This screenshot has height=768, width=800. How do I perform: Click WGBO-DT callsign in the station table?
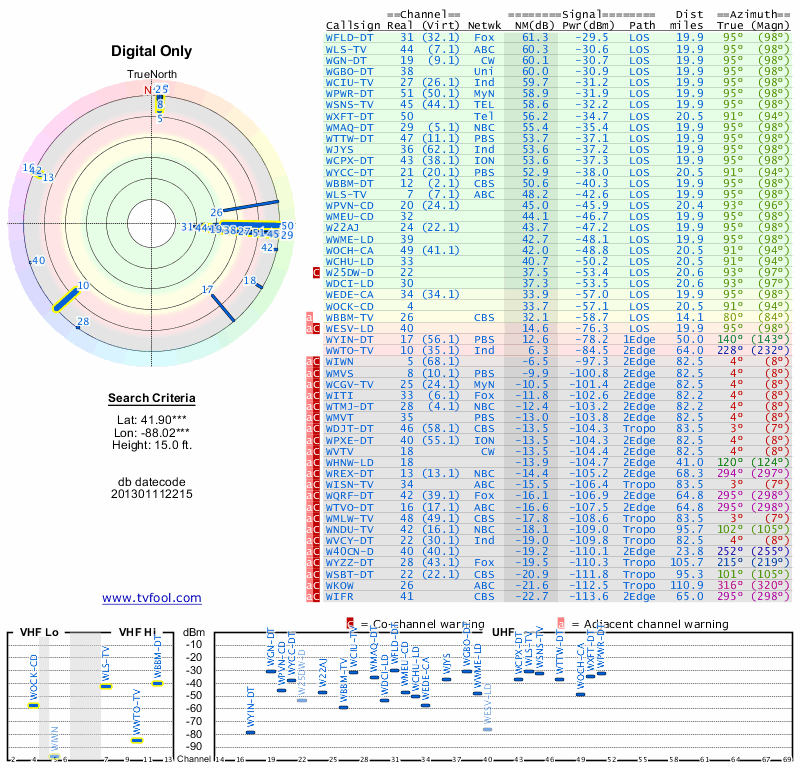tap(349, 71)
